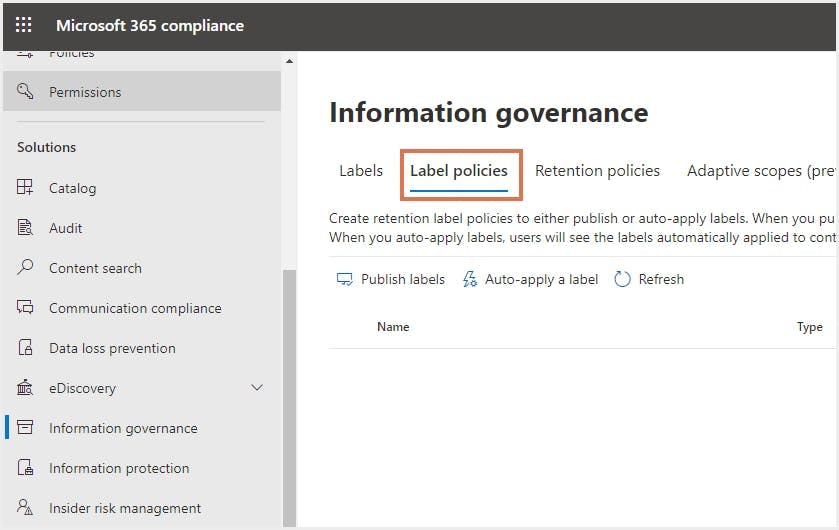Screen dimensions: 839x530
Task: Click the Catalog grid icon
Action: 26,188
